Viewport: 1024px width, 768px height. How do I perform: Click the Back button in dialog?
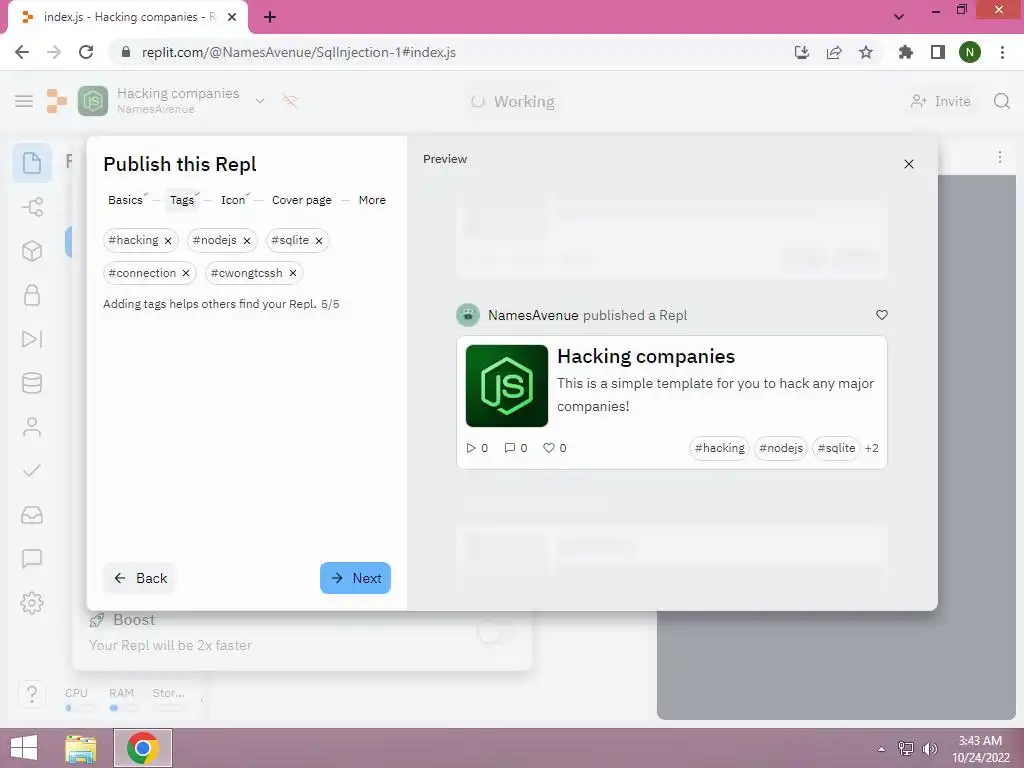[x=140, y=578]
